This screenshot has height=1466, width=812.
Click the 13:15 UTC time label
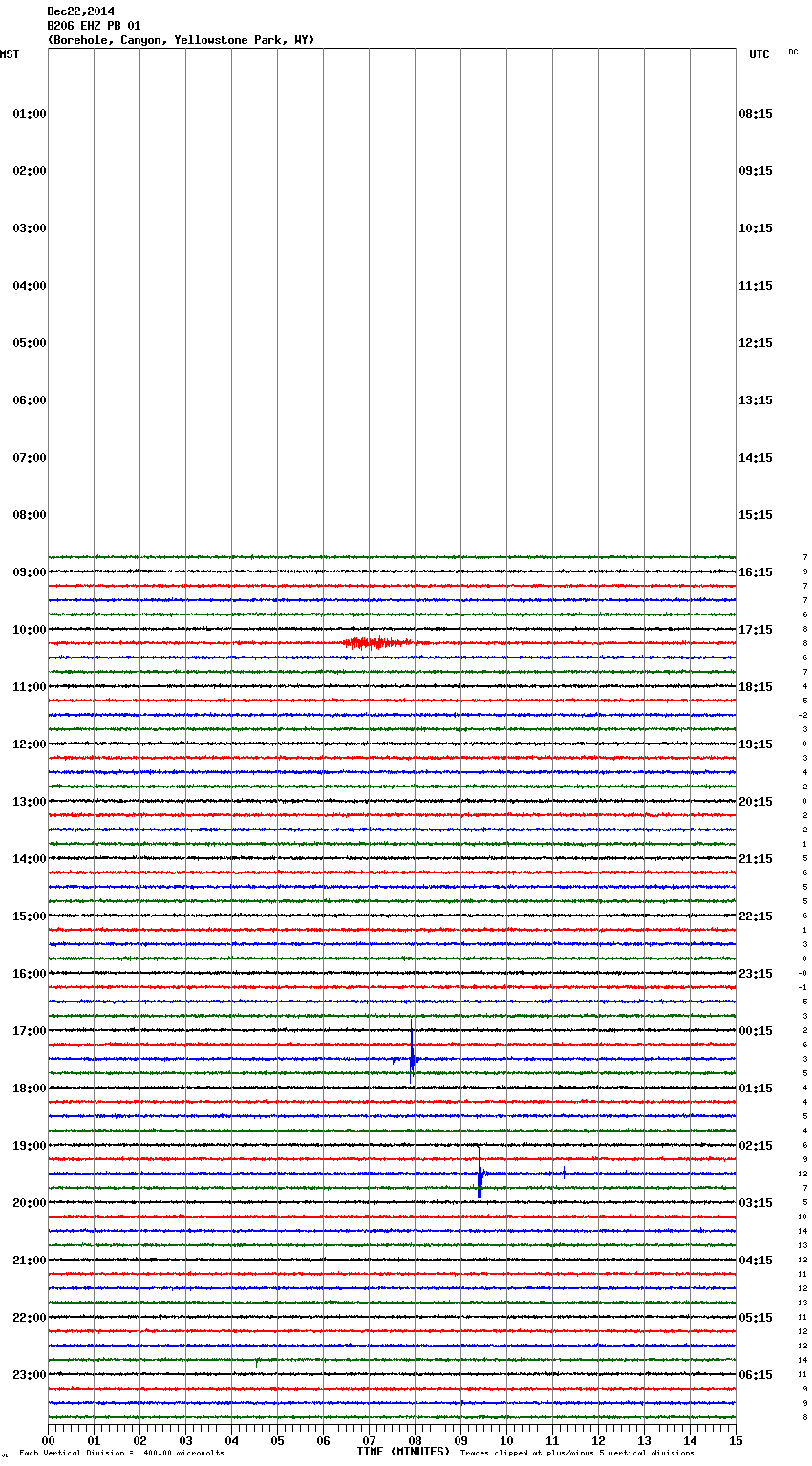756,400
